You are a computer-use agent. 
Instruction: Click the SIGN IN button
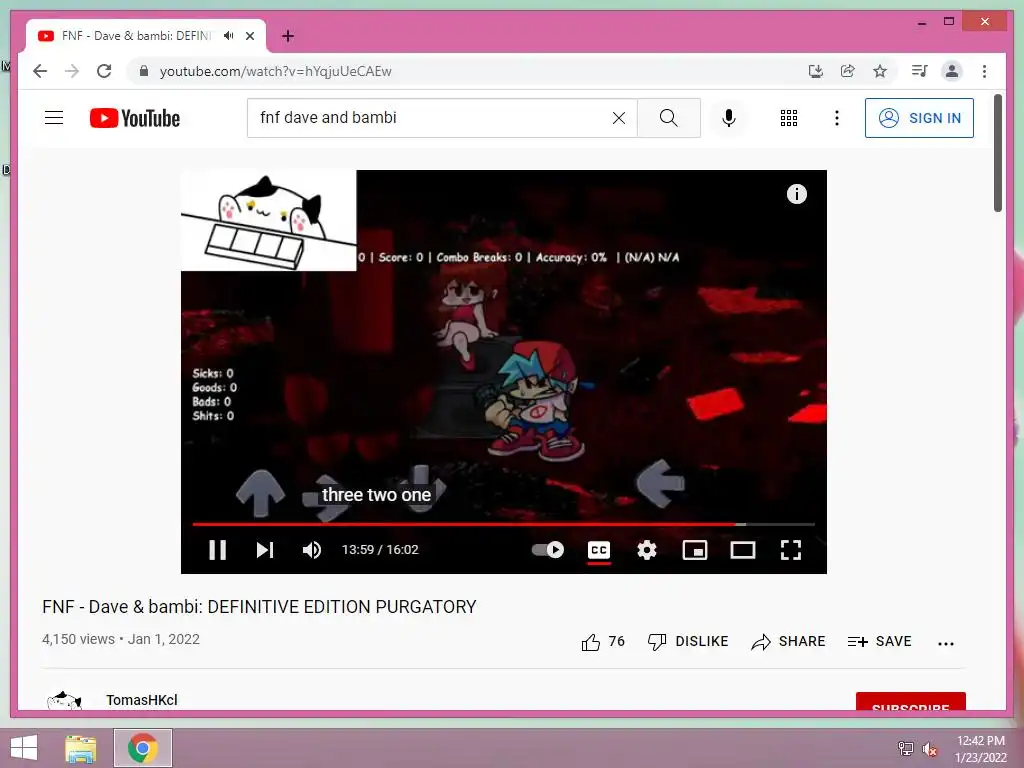coord(919,118)
